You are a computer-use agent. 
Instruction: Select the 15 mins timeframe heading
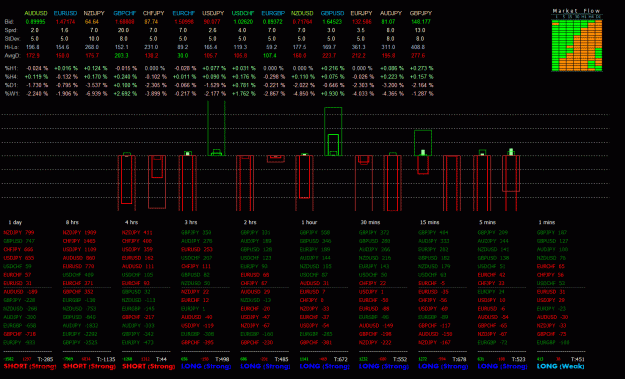point(429,222)
